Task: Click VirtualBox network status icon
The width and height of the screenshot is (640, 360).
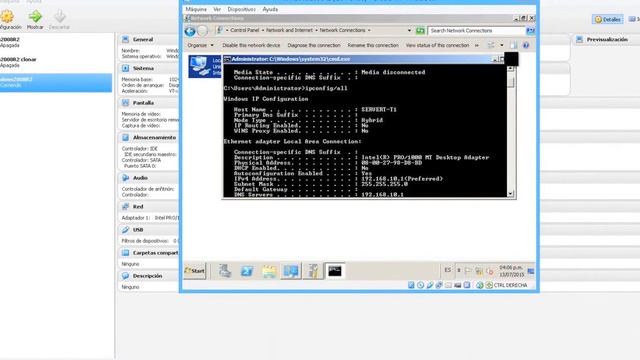Action: tap(439, 285)
